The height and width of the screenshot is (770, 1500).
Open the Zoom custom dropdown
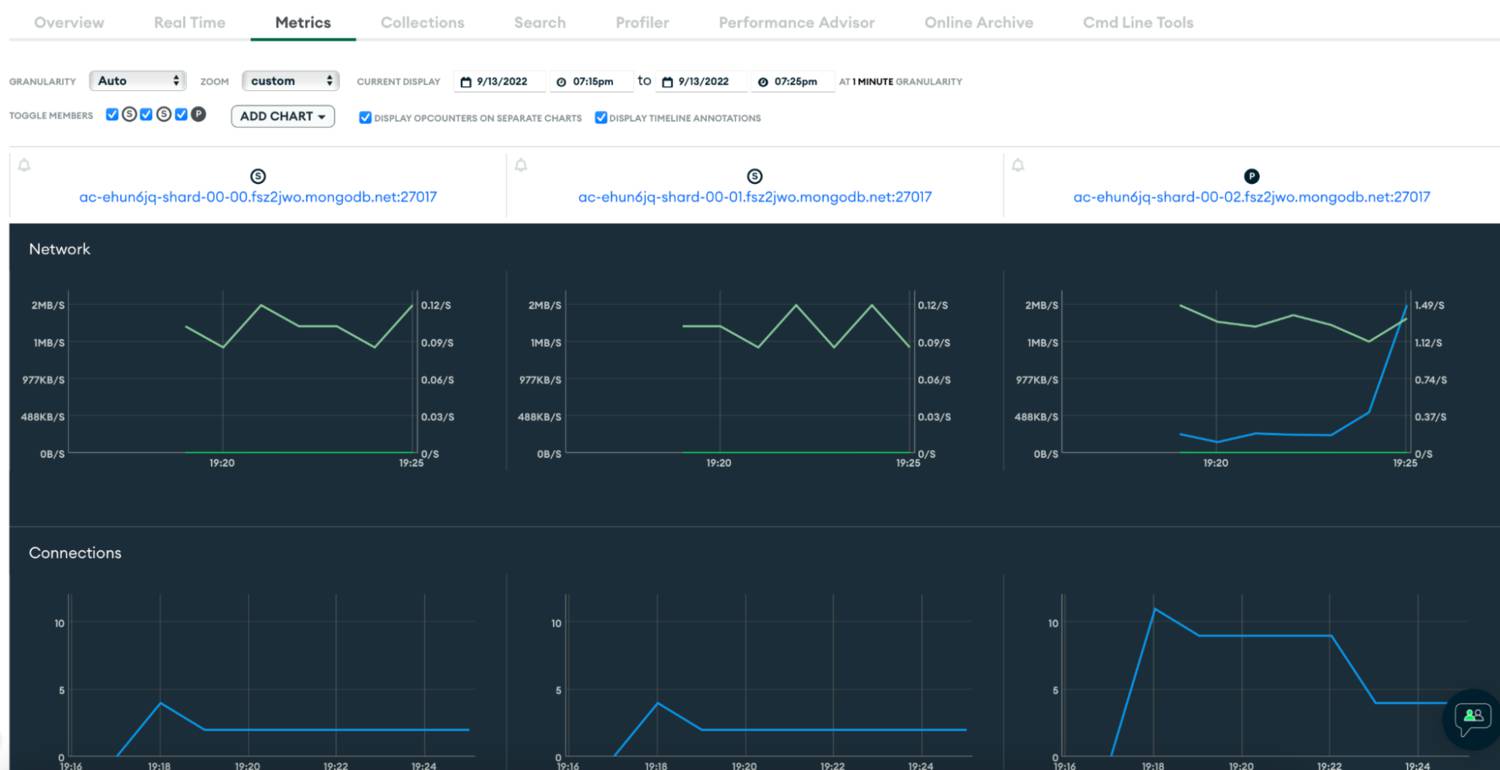click(x=291, y=81)
